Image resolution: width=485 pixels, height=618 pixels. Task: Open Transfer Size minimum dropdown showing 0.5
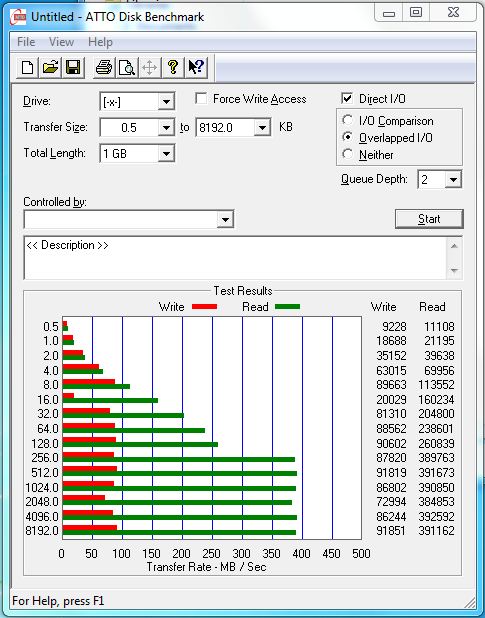[166, 128]
